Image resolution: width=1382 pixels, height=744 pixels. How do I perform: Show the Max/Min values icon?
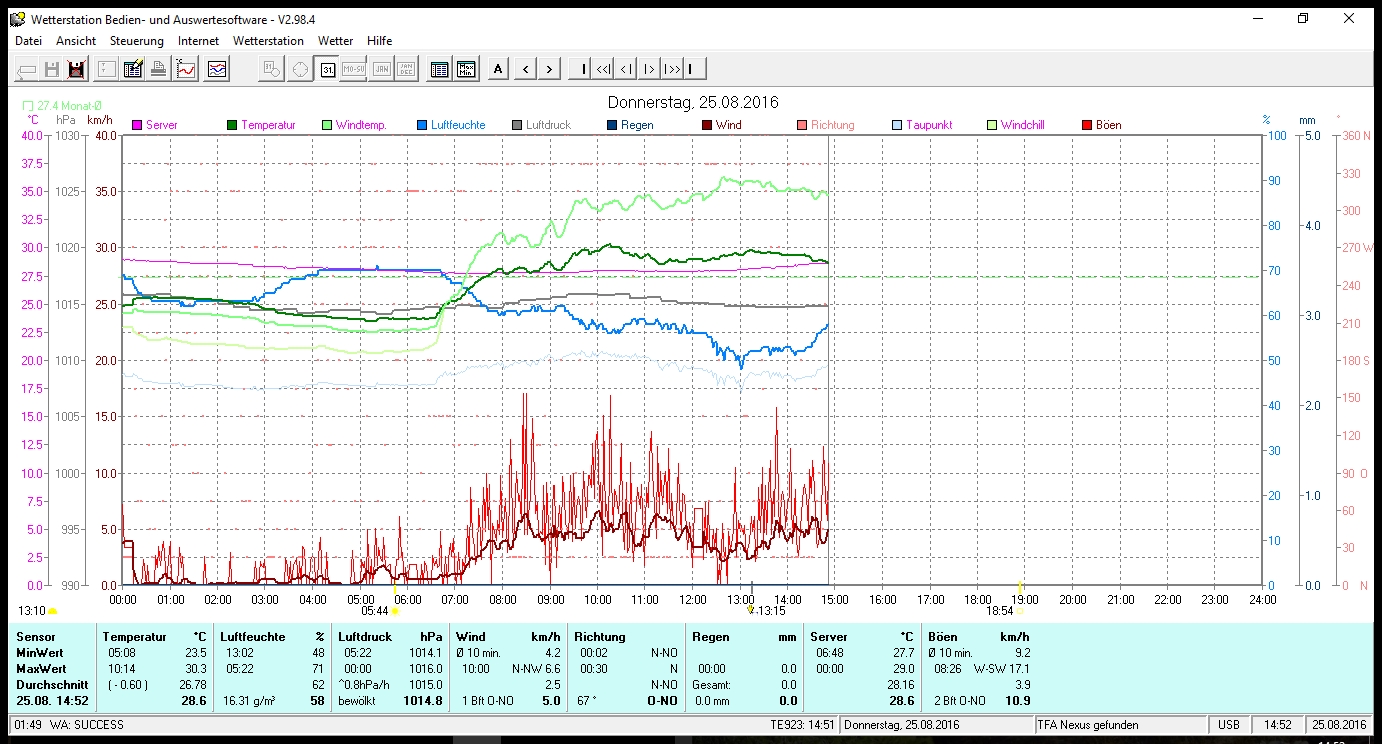(x=466, y=69)
